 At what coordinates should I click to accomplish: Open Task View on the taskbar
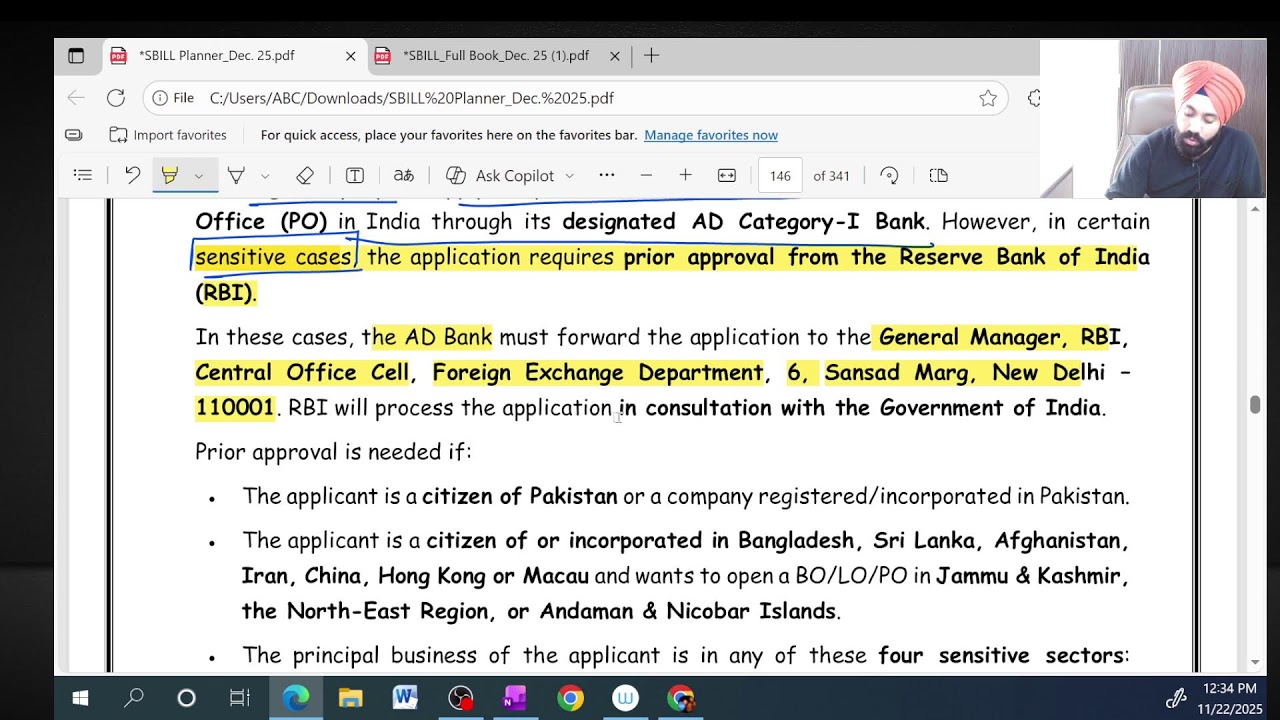click(x=240, y=698)
